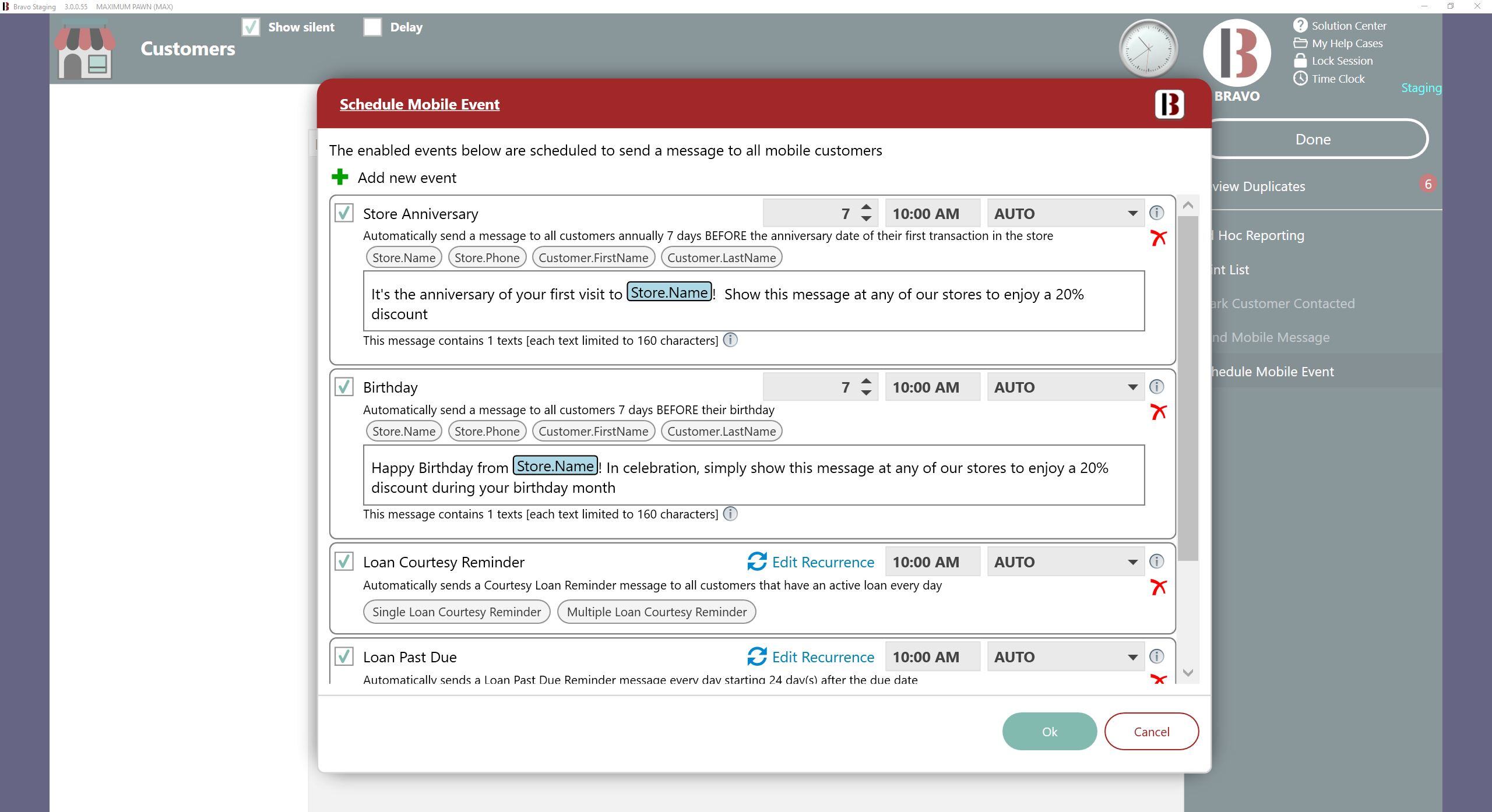
Task: Click info icon beside Store Anniversary text count
Action: click(730, 340)
